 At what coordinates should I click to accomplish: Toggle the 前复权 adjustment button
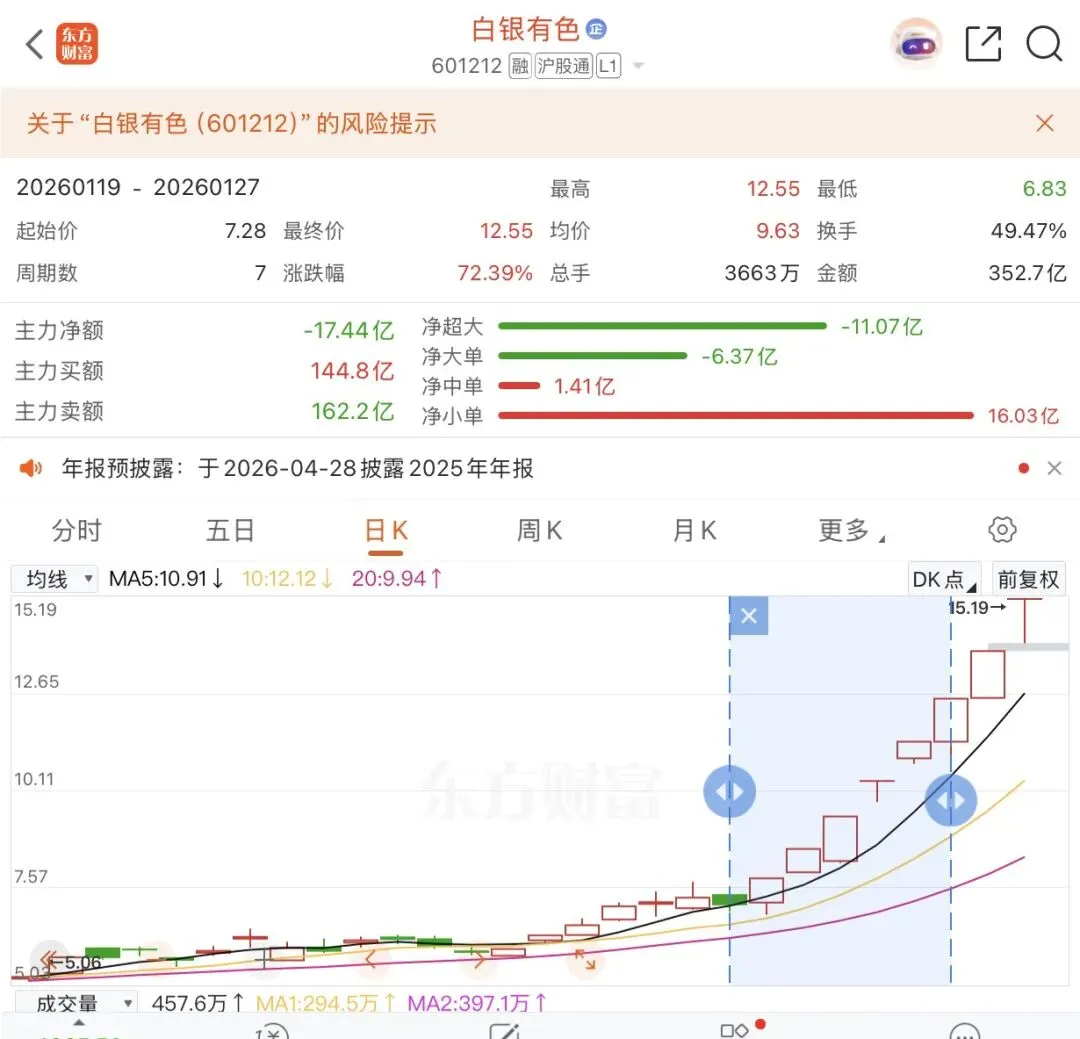[1028, 579]
